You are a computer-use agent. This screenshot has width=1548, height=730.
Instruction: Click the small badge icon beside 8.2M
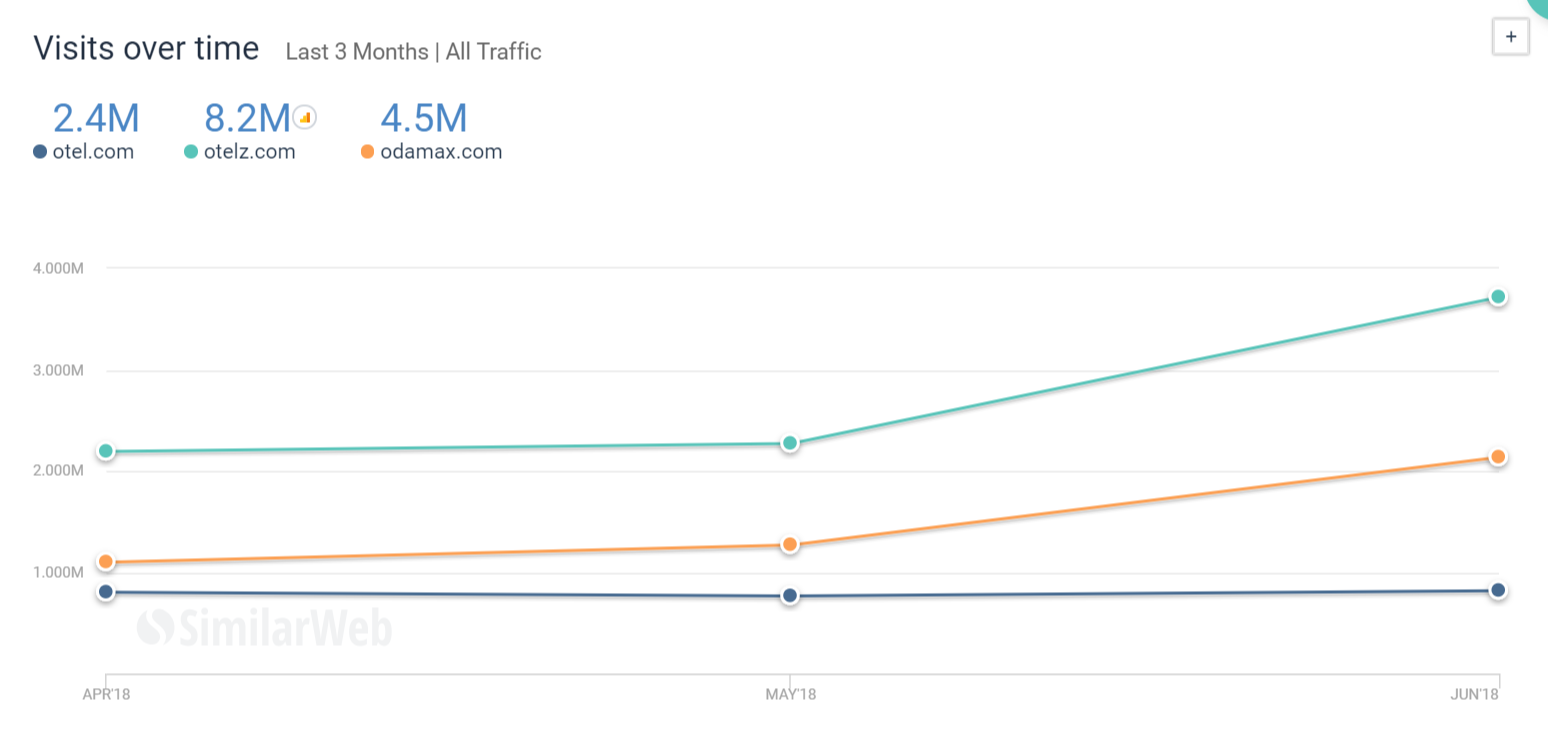click(x=305, y=117)
